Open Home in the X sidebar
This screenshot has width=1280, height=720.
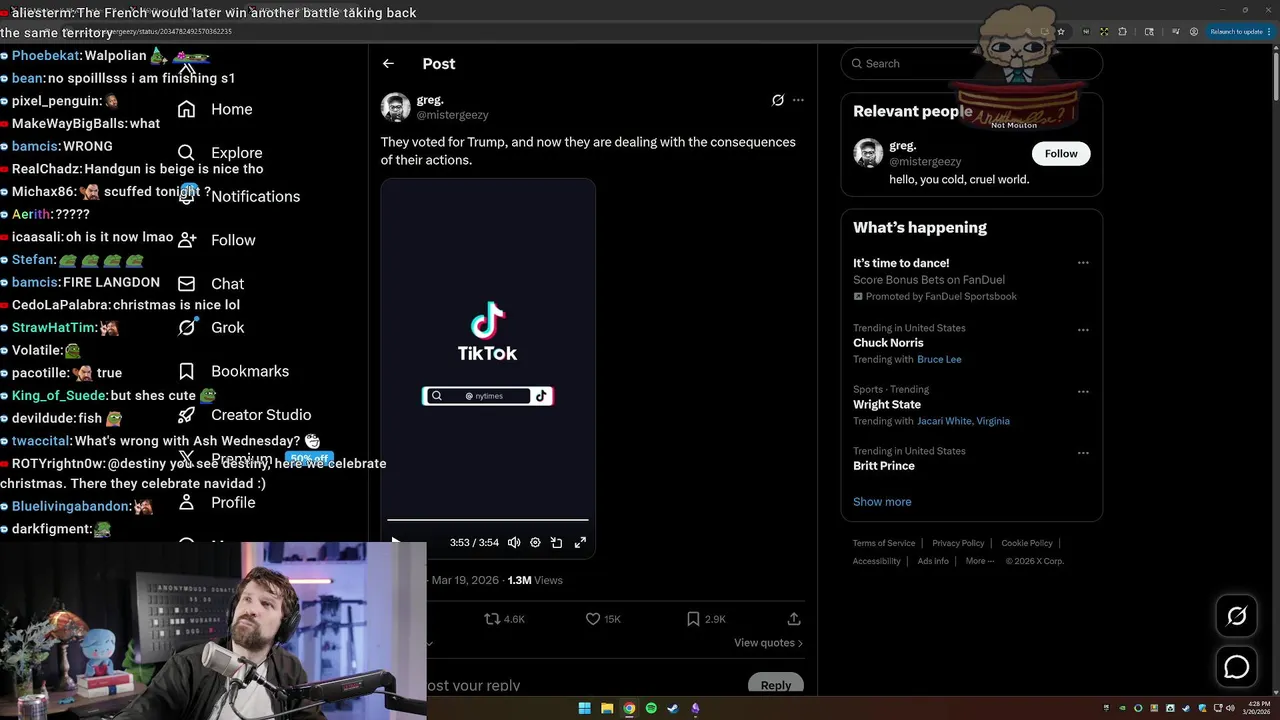point(215,109)
